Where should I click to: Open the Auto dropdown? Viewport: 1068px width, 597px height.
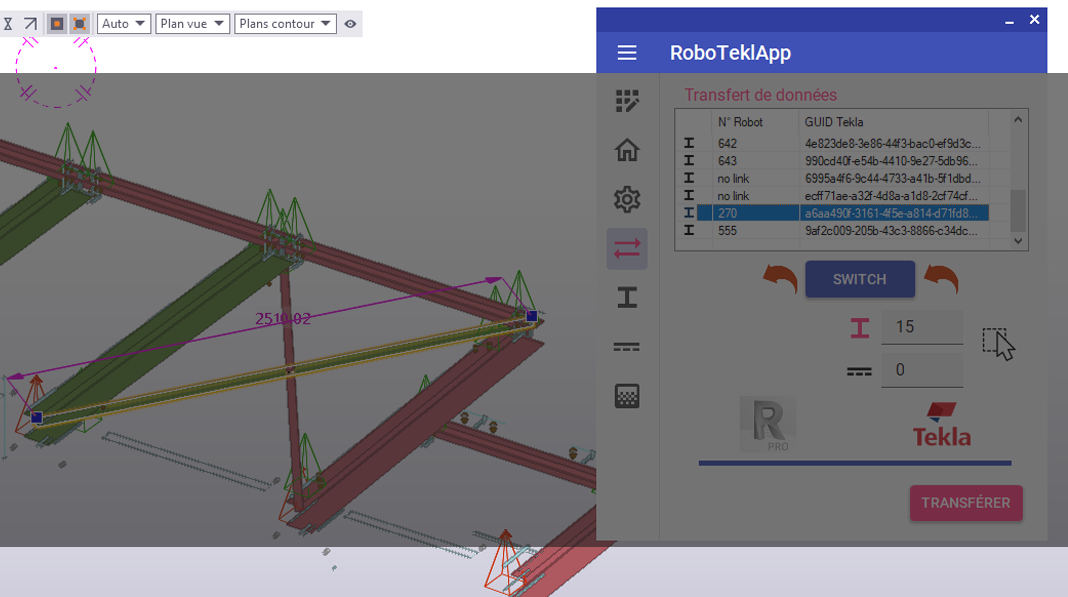pos(124,24)
